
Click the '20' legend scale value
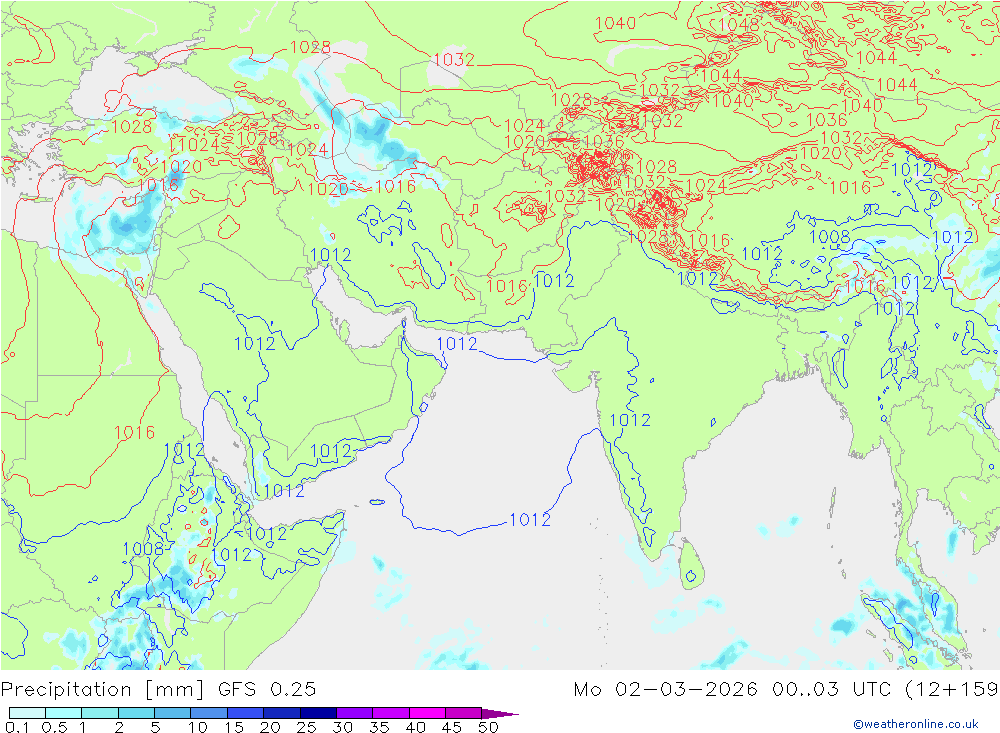[270, 727]
